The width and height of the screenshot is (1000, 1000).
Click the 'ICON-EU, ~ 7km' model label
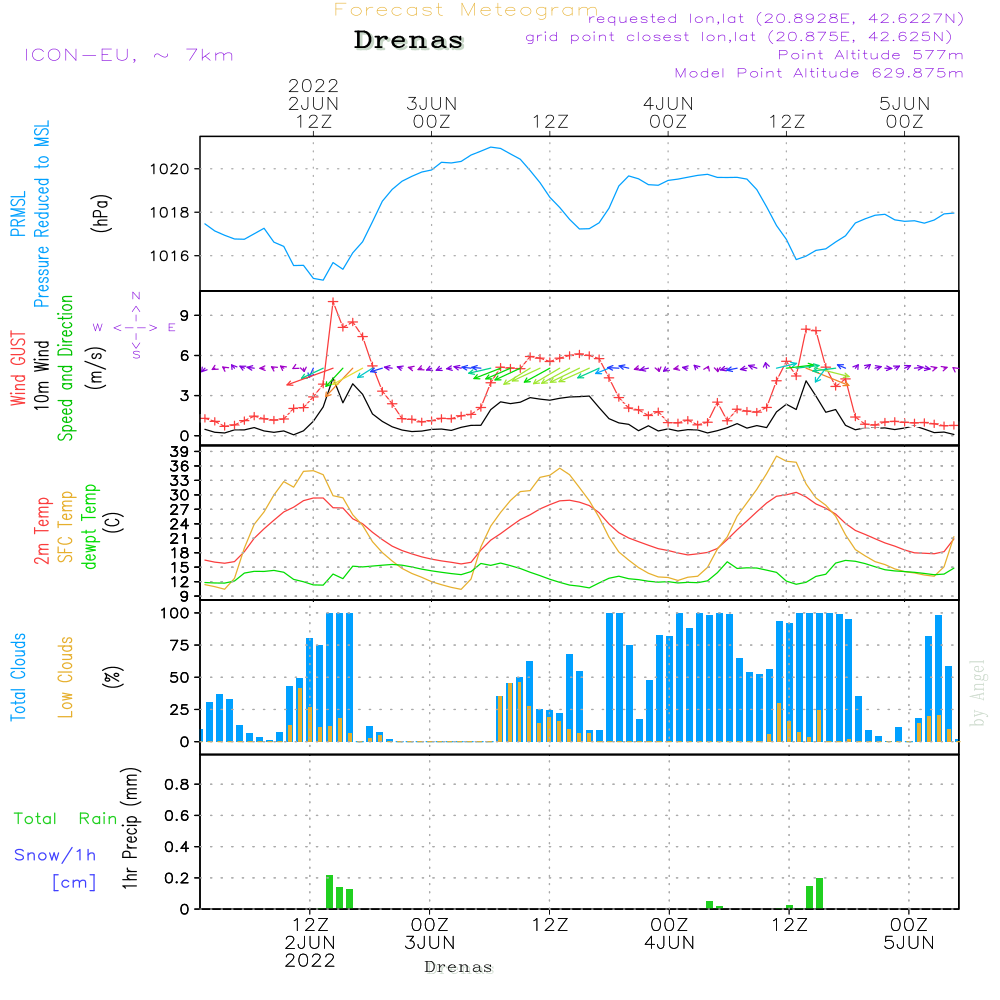click(x=129, y=55)
